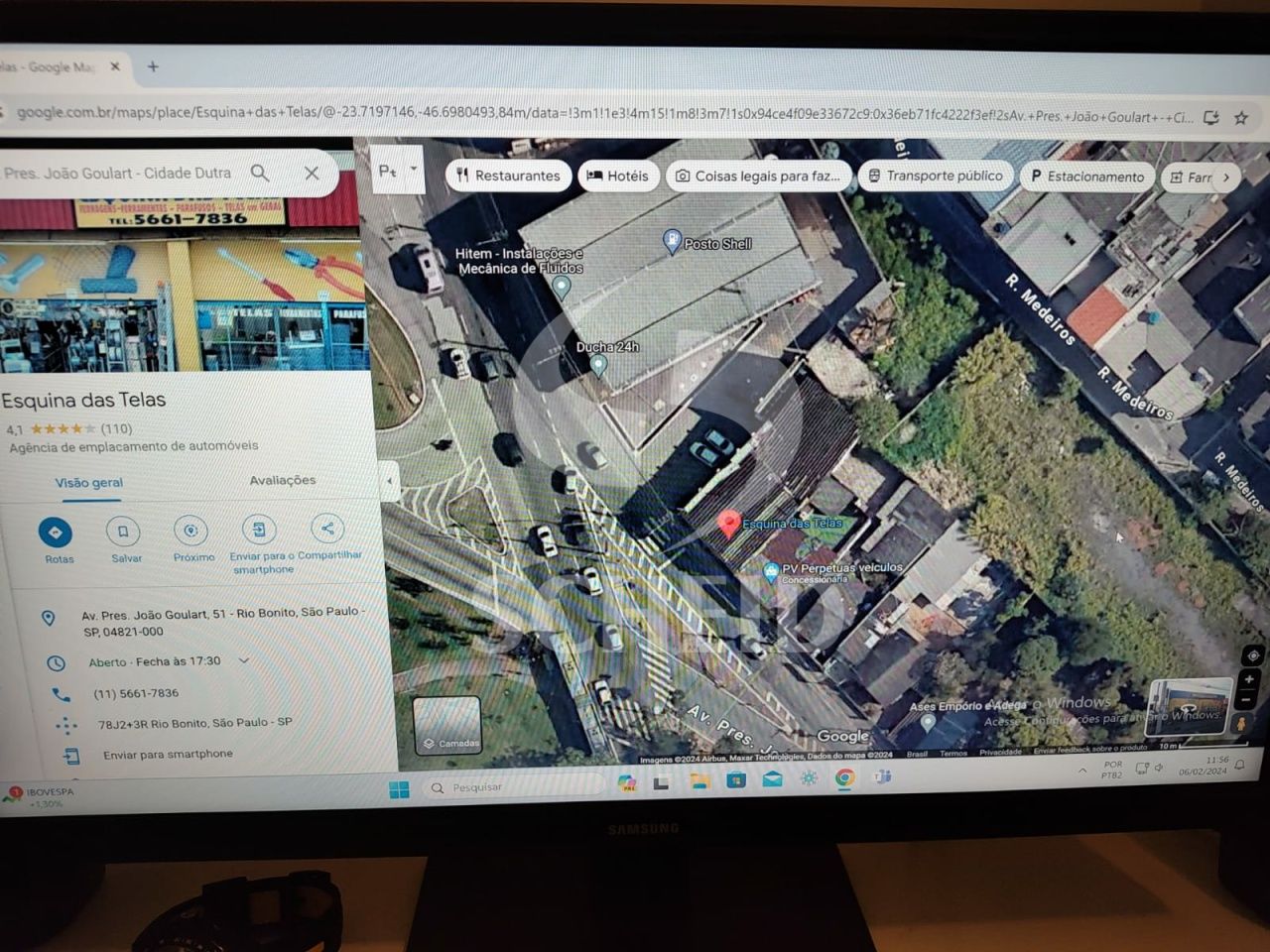Clear the search box with X
The image size is (1270, 952).
(312, 173)
